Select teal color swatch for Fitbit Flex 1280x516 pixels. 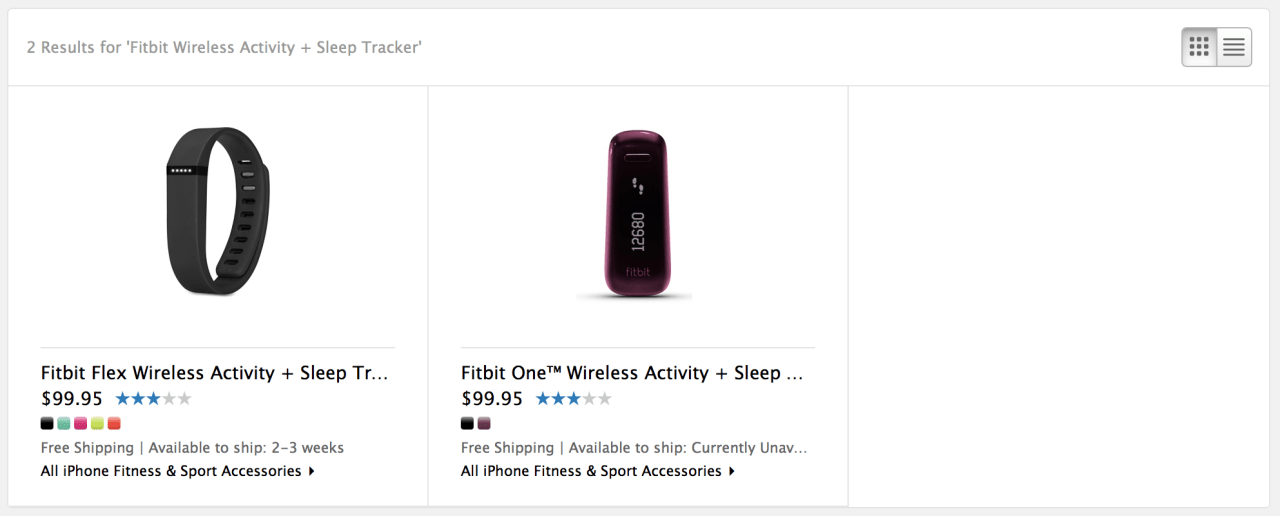64,423
